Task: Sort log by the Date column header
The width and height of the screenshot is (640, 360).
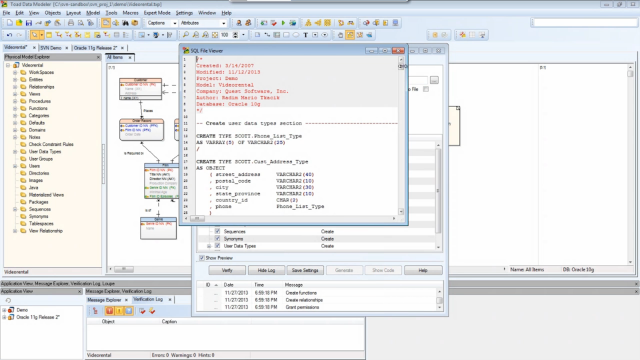Action: 229,285
